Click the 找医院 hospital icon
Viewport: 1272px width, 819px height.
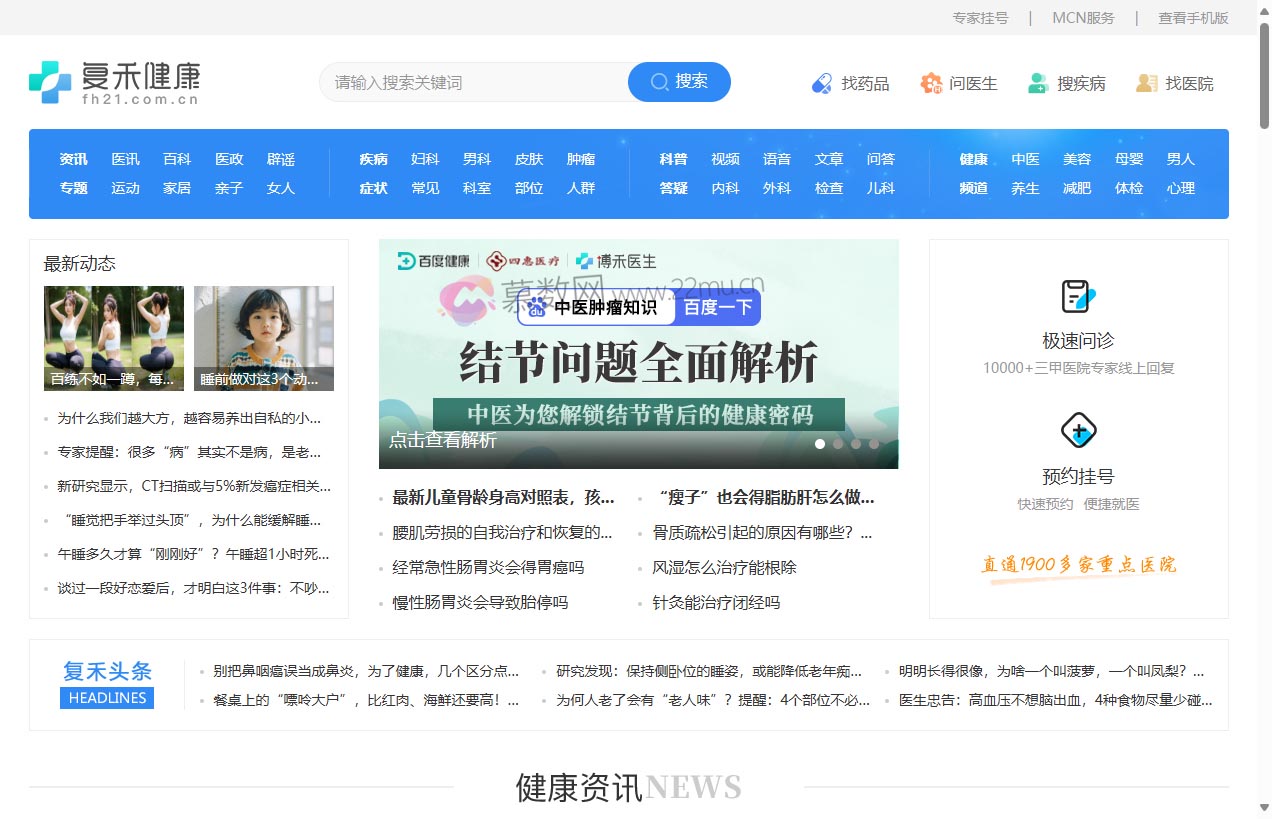click(x=1146, y=83)
